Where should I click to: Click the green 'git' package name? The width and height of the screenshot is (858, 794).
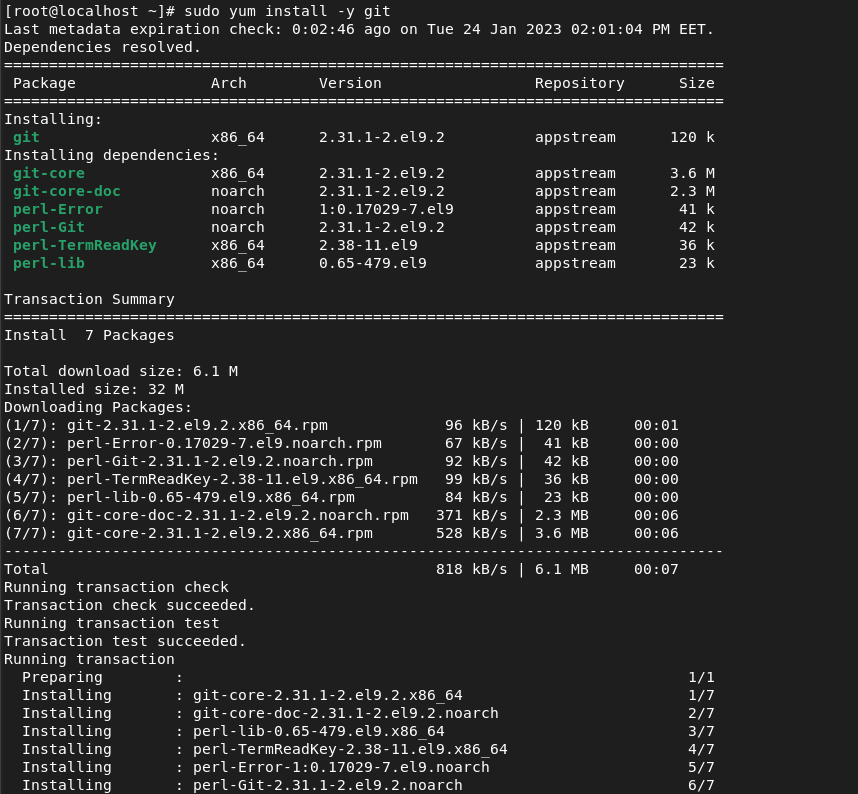(x=26, y=137)
